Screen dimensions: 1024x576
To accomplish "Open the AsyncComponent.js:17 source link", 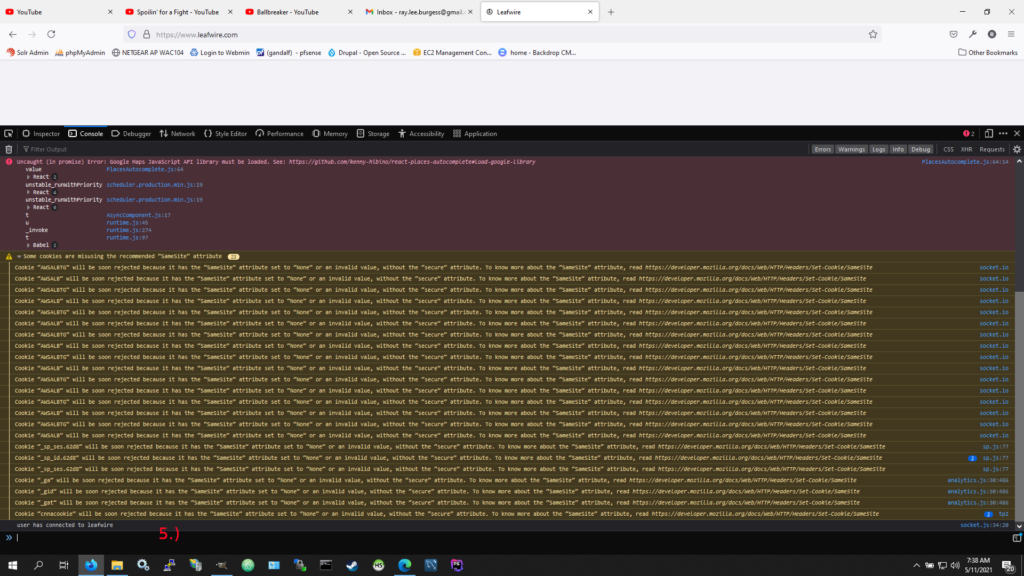I will point(138,215).
